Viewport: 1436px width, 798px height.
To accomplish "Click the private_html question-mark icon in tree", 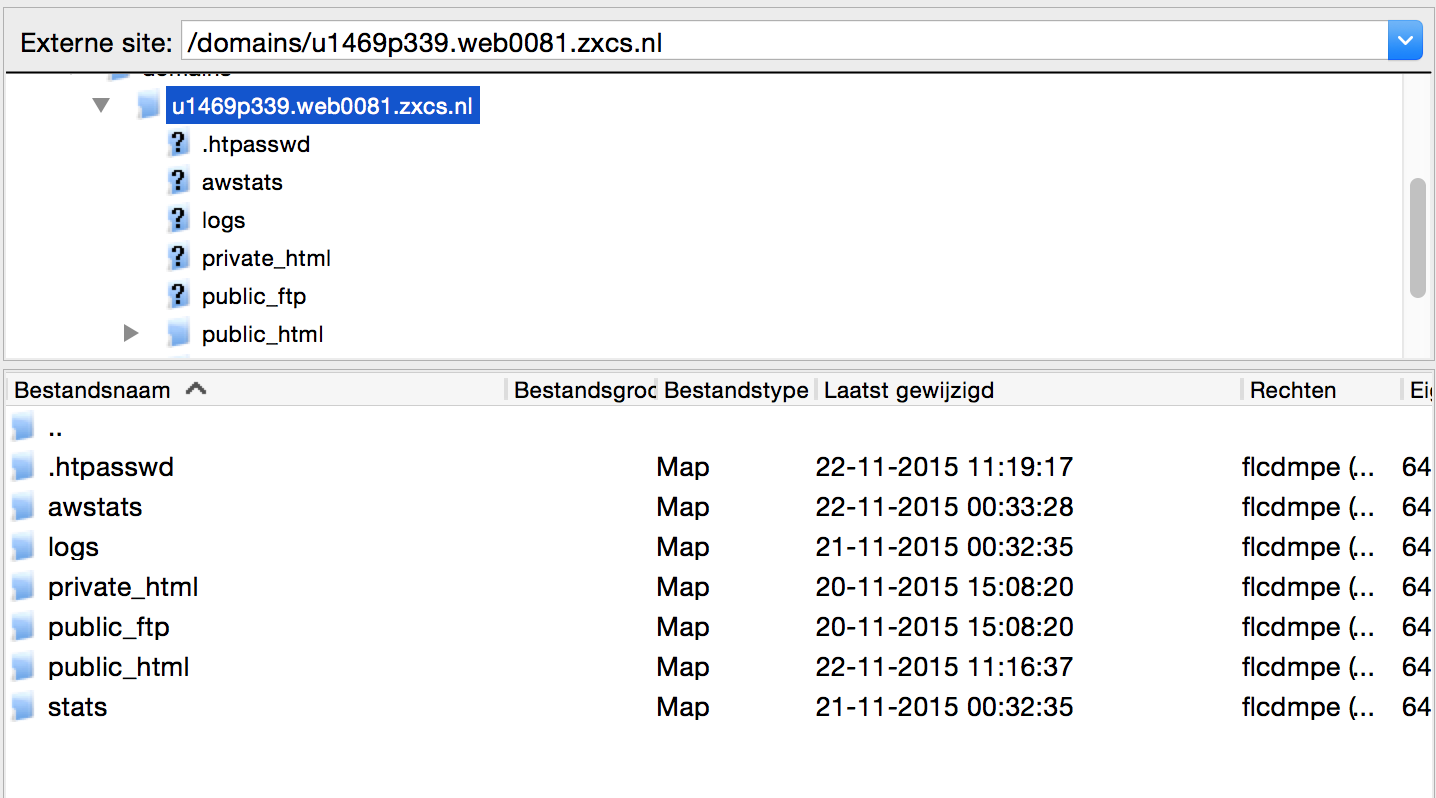I will click(178, 258).
